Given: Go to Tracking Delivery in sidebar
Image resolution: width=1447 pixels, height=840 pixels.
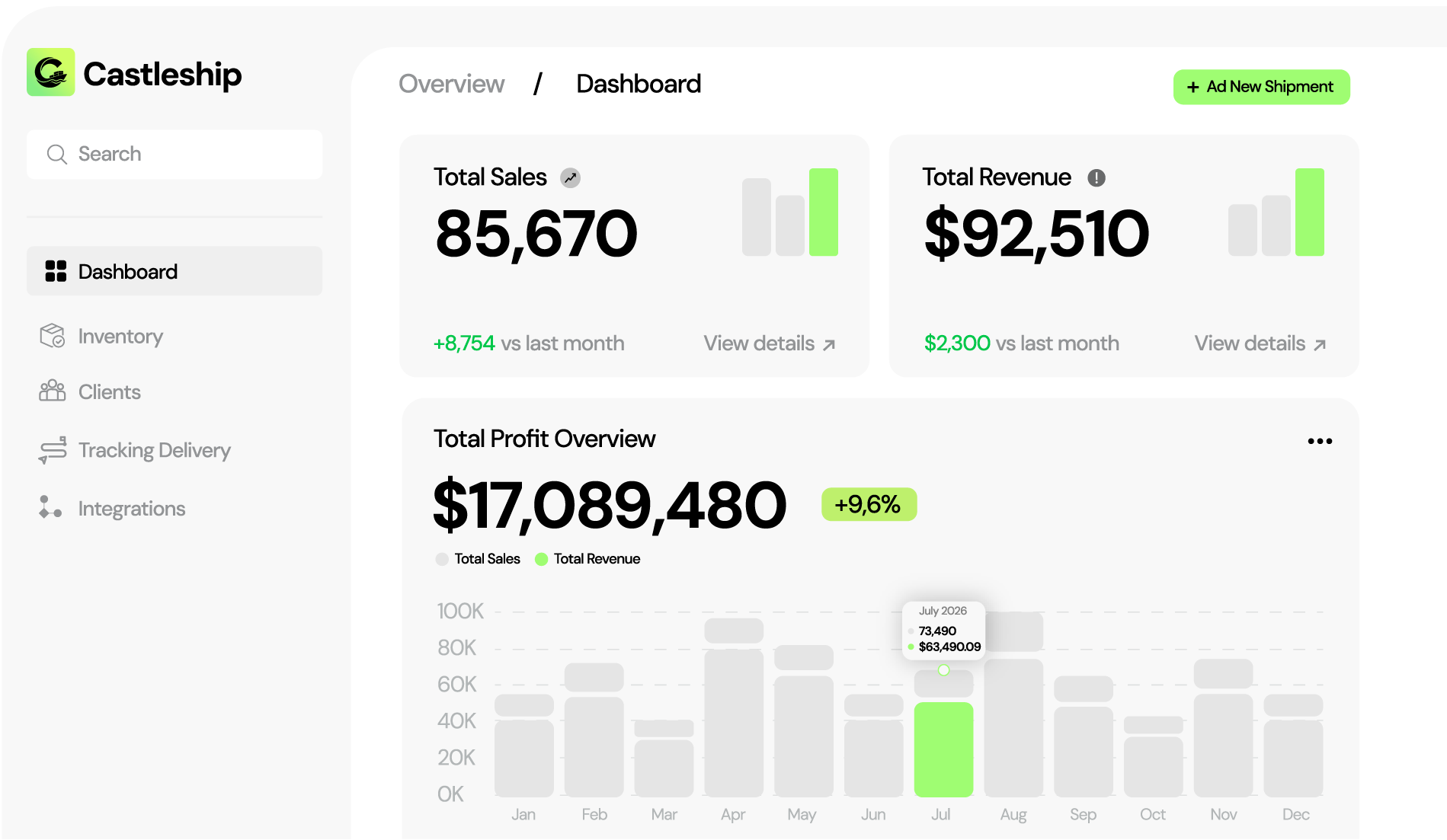Looking at the screenshot, I should pos(154,450).
